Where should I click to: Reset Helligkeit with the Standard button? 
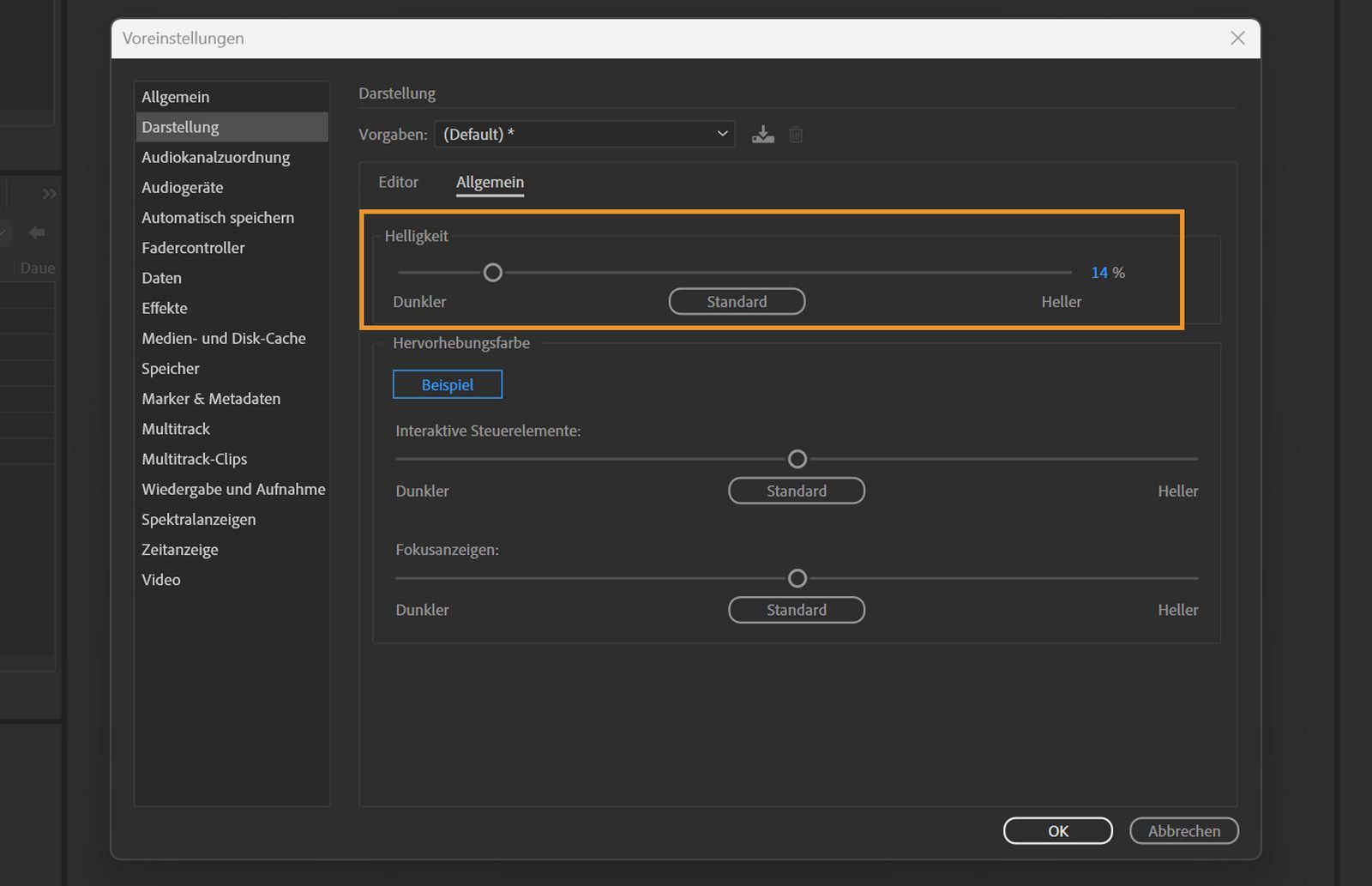click(x=737, y=301)
